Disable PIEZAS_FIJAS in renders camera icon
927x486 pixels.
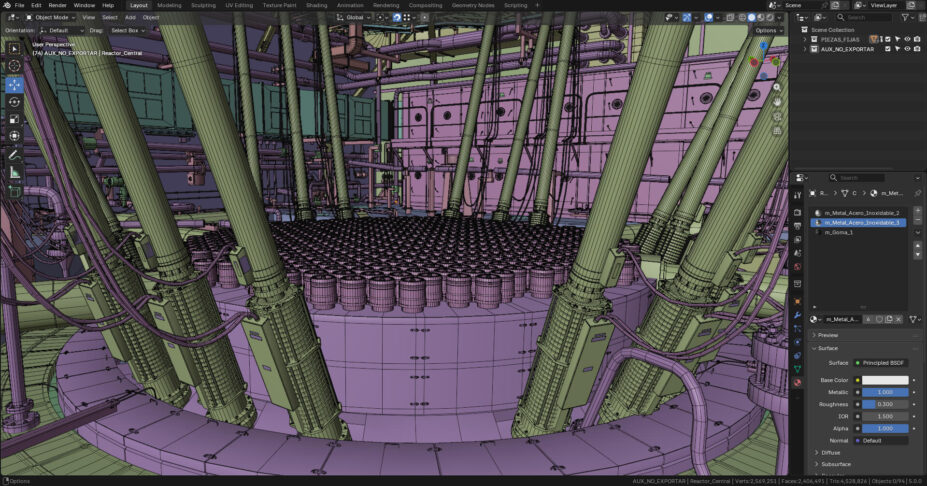[x=917, y=40]
